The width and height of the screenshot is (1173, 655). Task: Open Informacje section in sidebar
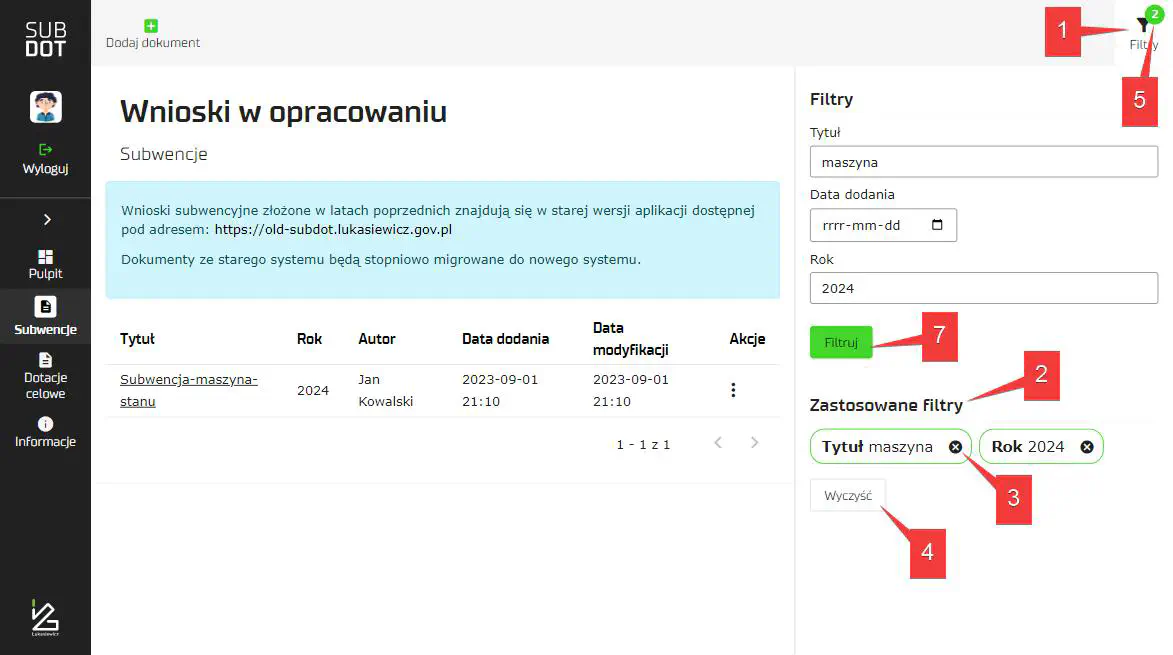coord(45,432)
